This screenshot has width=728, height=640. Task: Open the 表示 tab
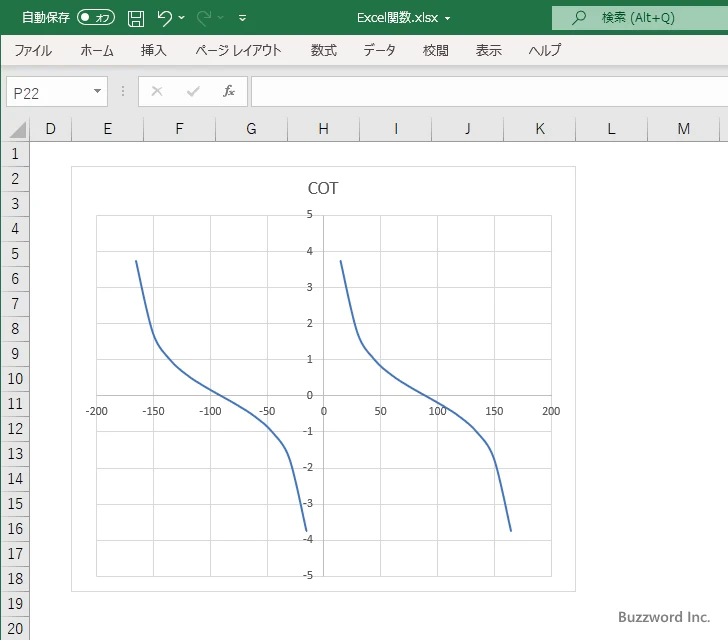[x=488, y=50]
